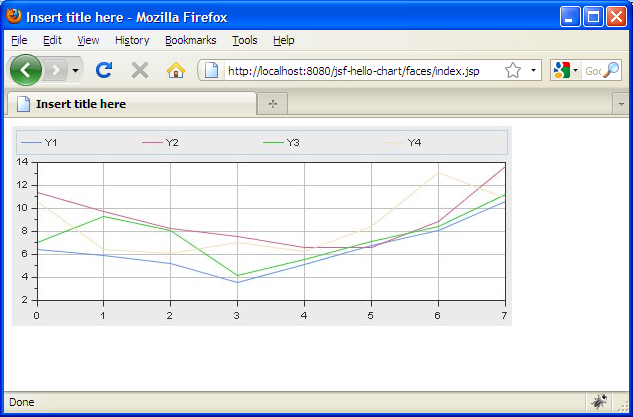Click the Stop loading X icon

[x=140, y=70]
